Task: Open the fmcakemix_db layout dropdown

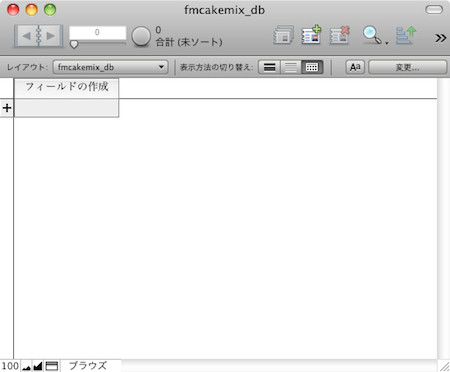Action: coord(110,67)
